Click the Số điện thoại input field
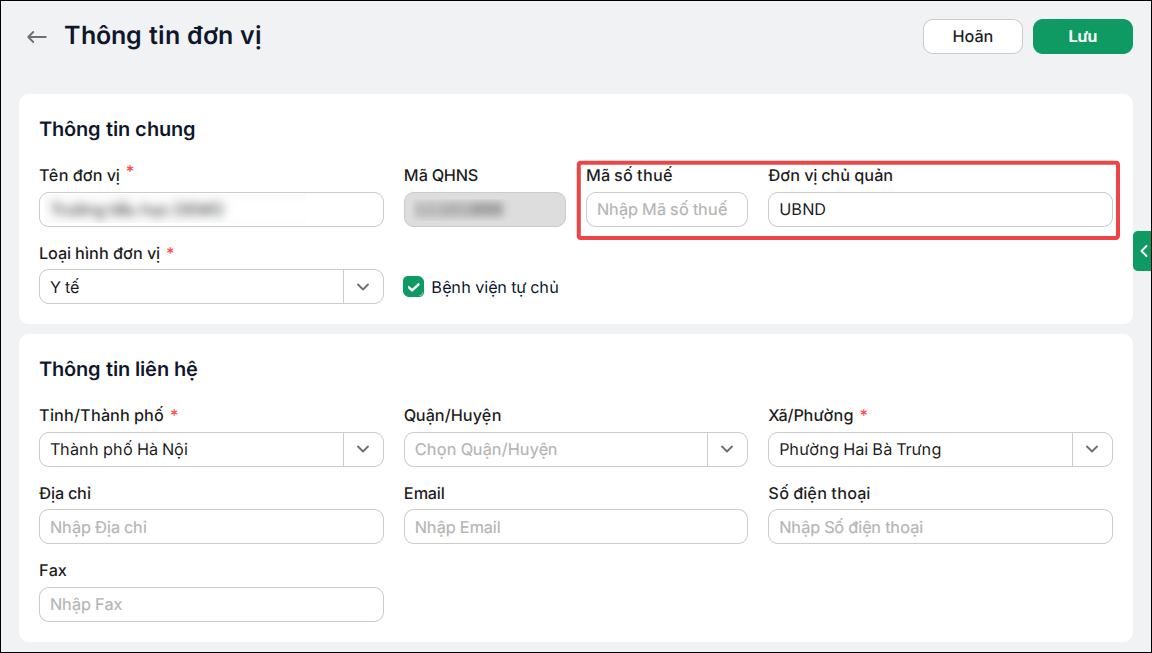This screenshot has width=1152, height=653. pos(940,527)
